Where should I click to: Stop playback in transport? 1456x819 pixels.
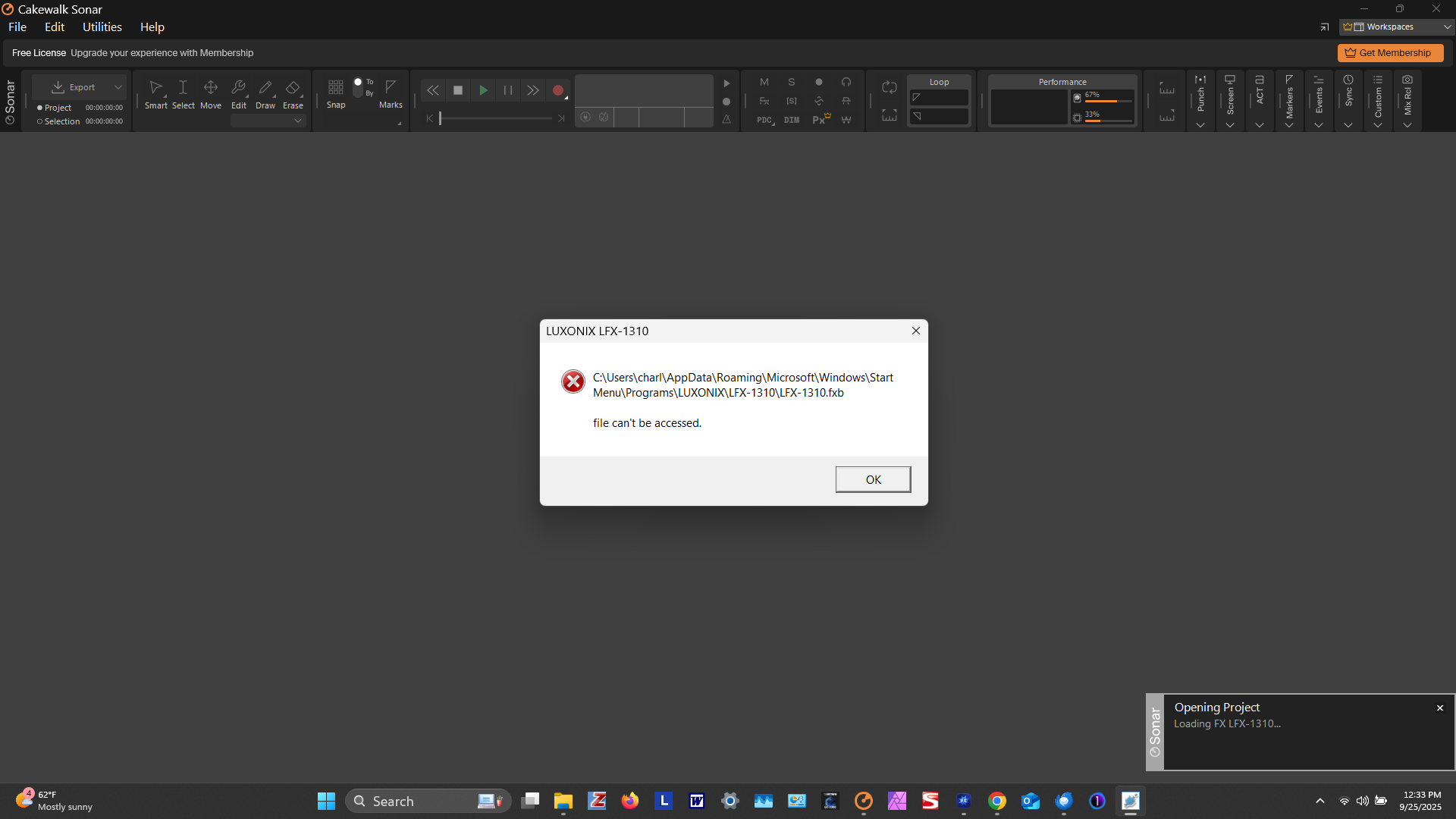[458, 90]
